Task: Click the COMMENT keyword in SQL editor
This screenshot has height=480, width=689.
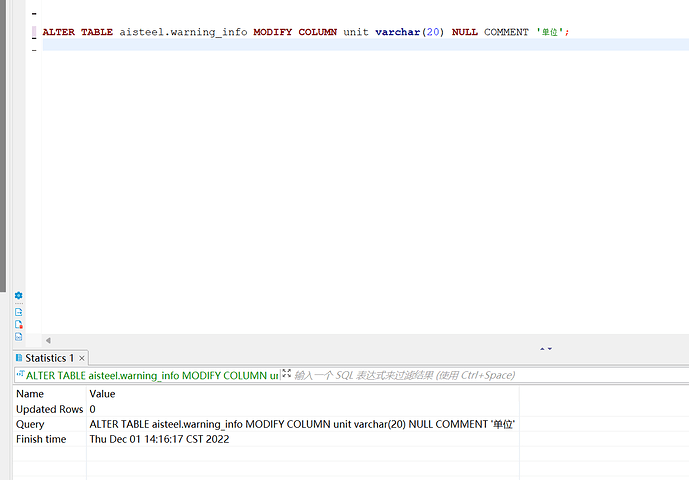Action: (506, 32)
